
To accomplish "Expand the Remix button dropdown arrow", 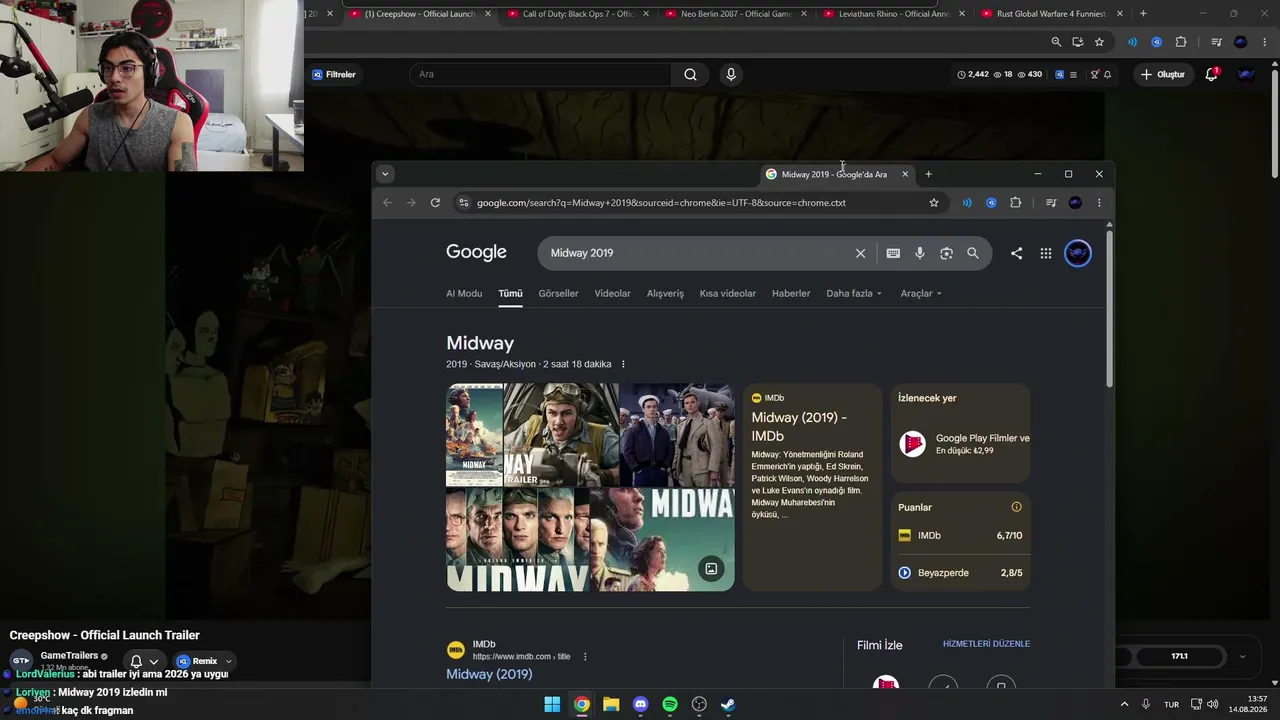I will (229, 661).
